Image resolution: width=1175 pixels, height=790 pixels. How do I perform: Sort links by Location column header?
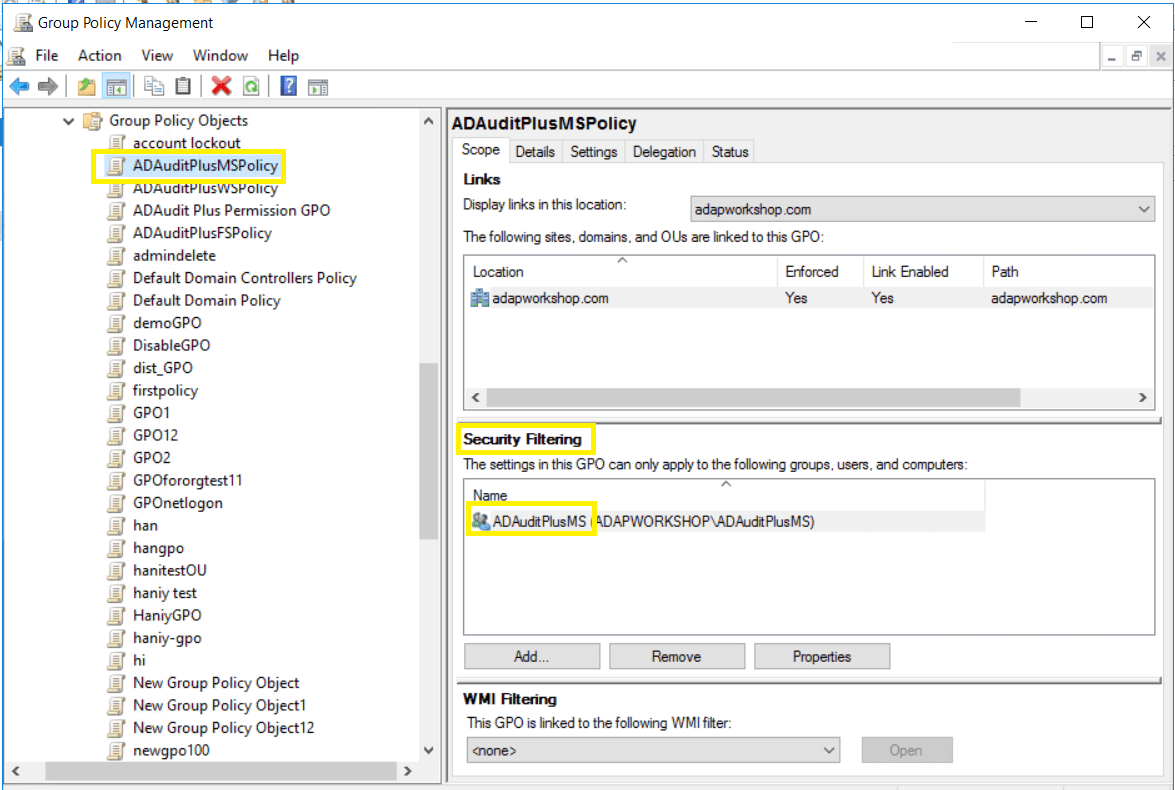(621, 271)
